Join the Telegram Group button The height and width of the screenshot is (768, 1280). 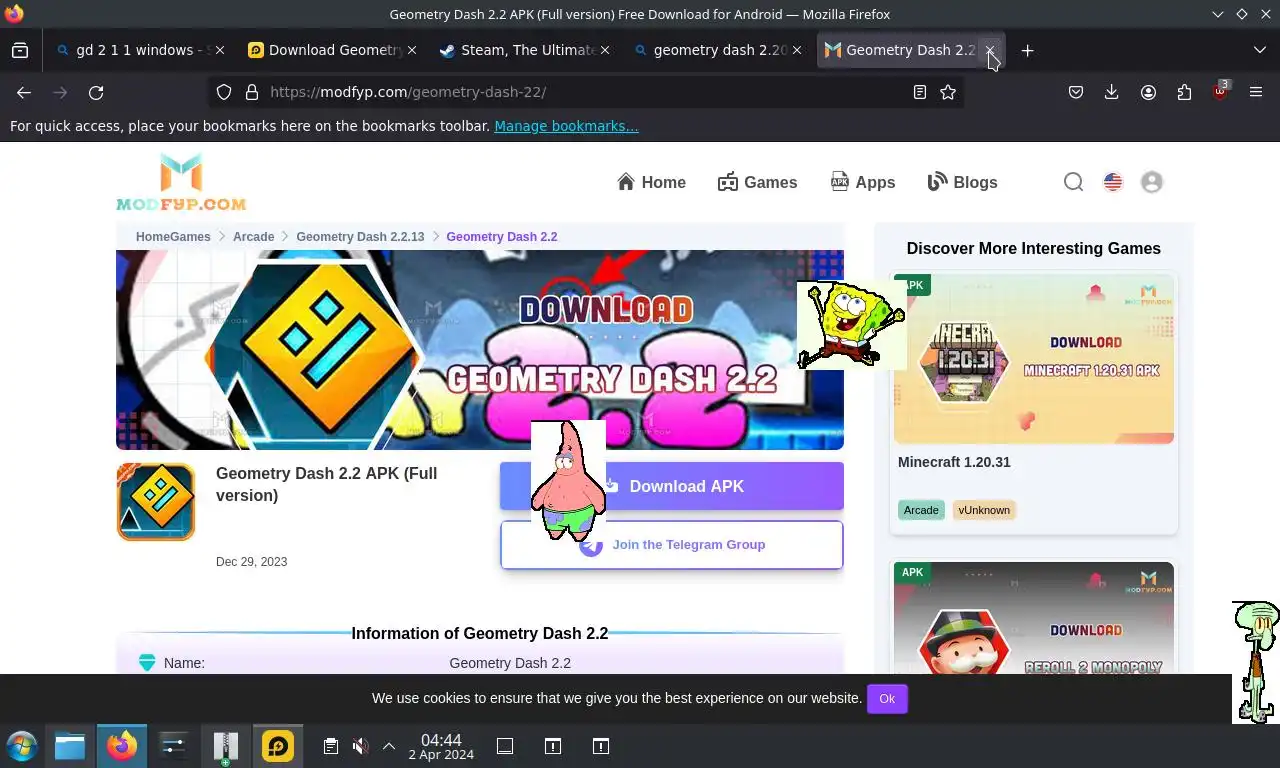point(672,545)
